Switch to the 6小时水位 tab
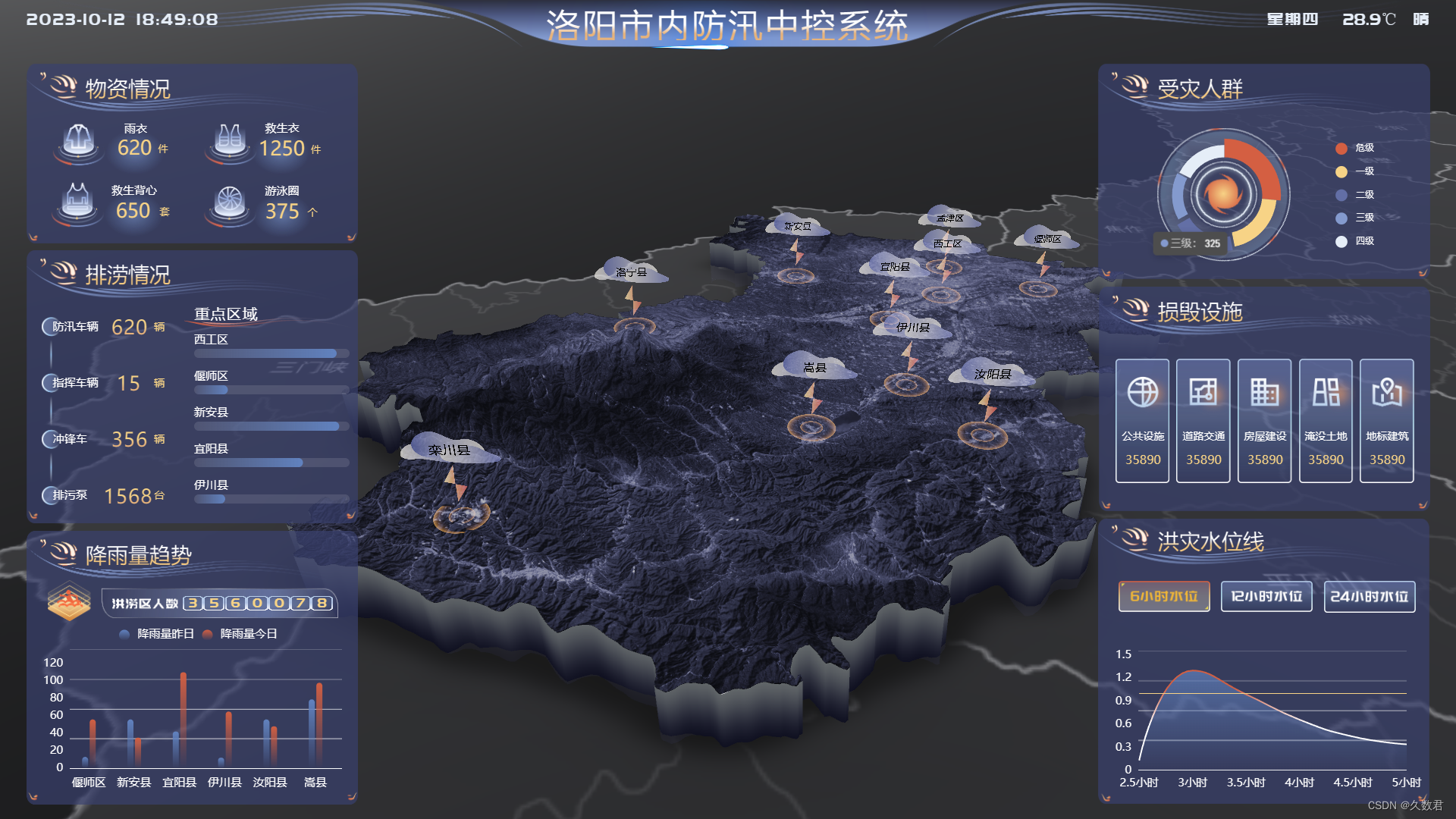The width and height of the screenshot is (1456, 819). [1164, 596]
